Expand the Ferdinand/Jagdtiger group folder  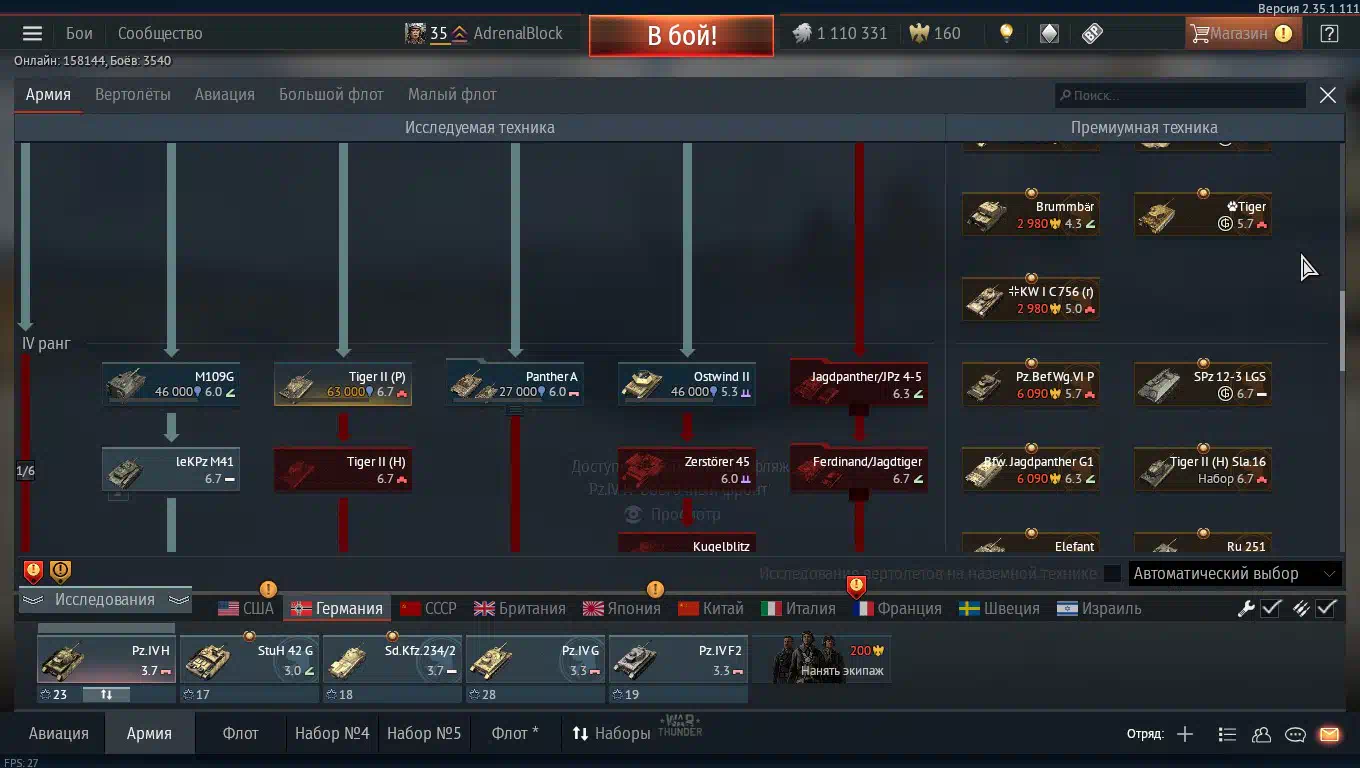click(859, 469)
